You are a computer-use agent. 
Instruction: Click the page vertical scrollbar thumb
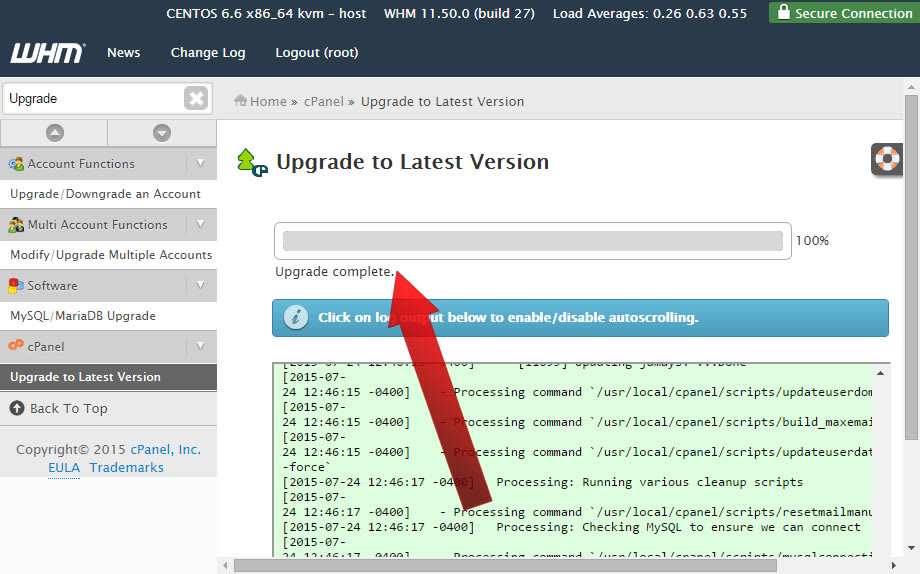click(x=911, y=267)
